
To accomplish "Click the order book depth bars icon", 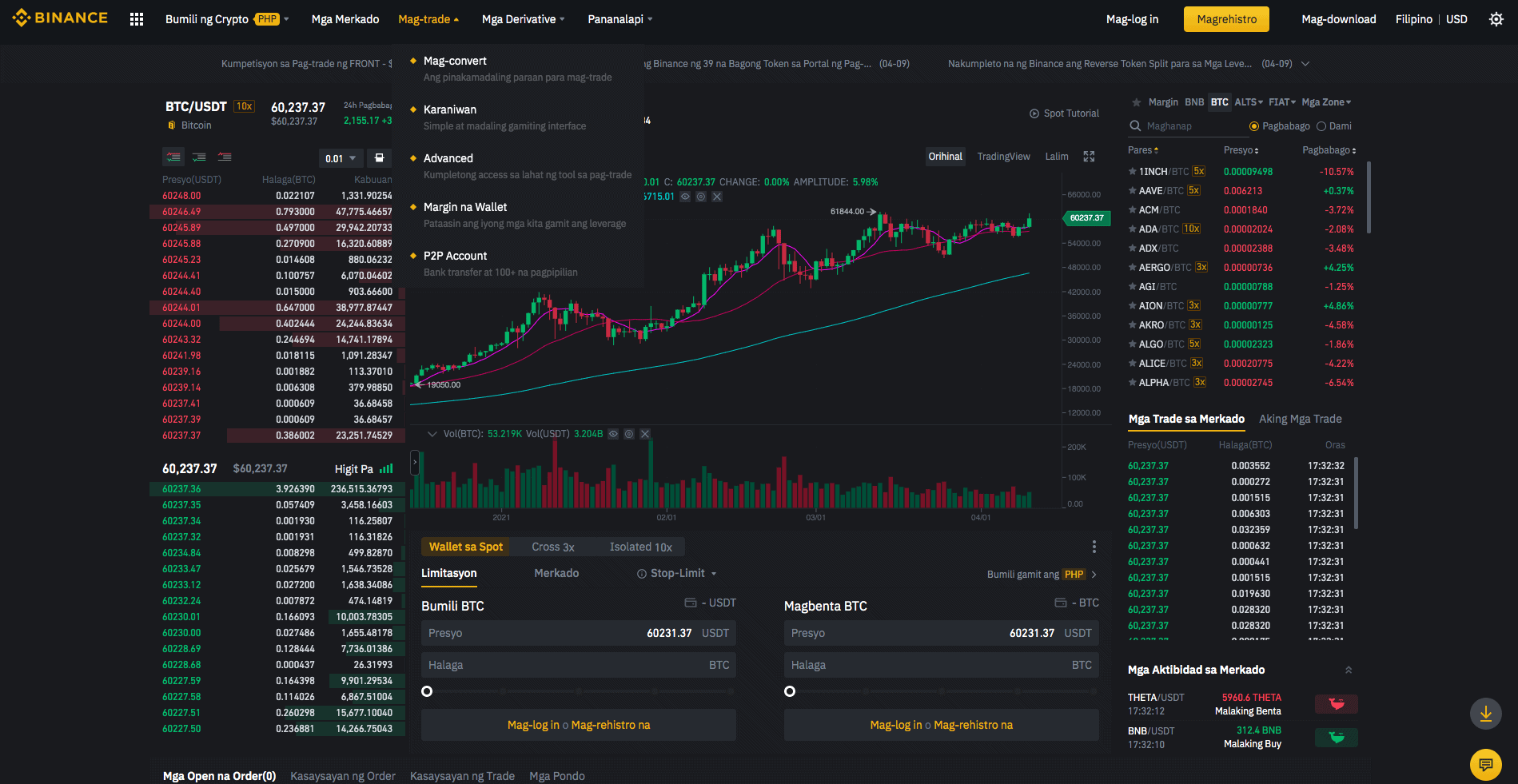I will tap(386, 469).
